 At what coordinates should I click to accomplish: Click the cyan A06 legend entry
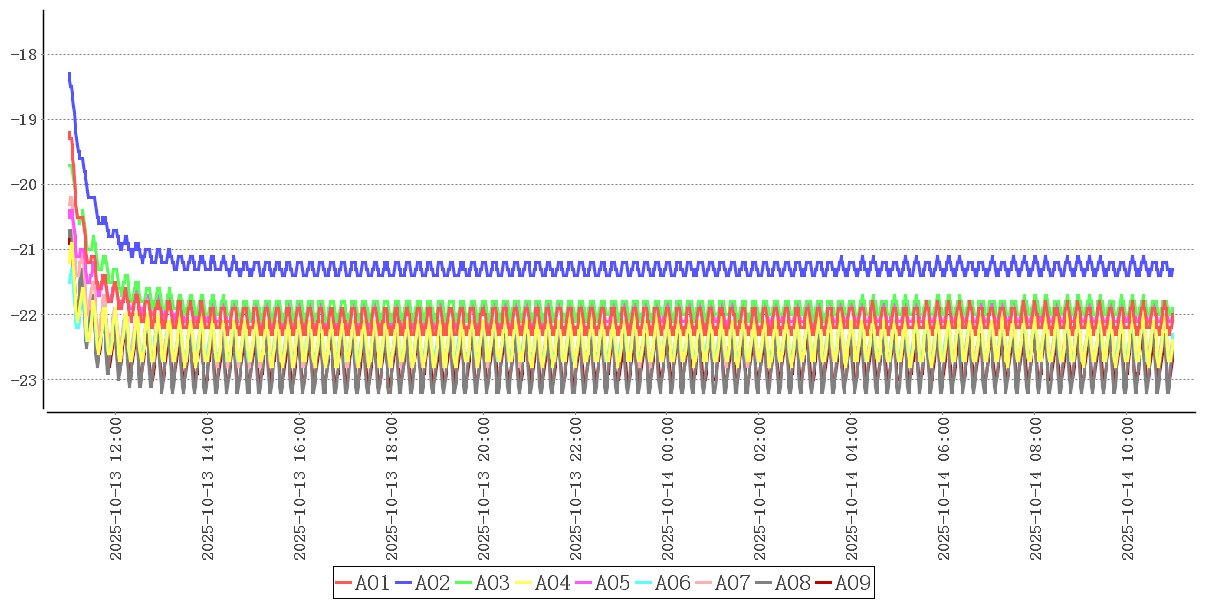click(662, 583)
